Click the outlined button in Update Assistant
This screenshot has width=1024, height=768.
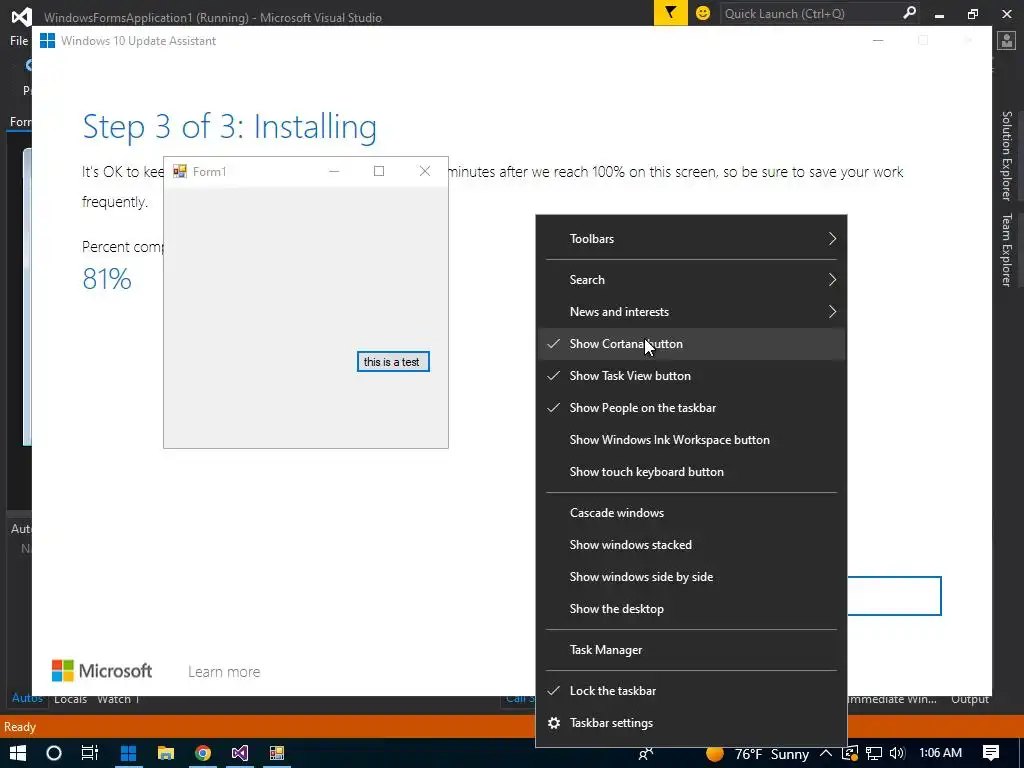(894, 596)
